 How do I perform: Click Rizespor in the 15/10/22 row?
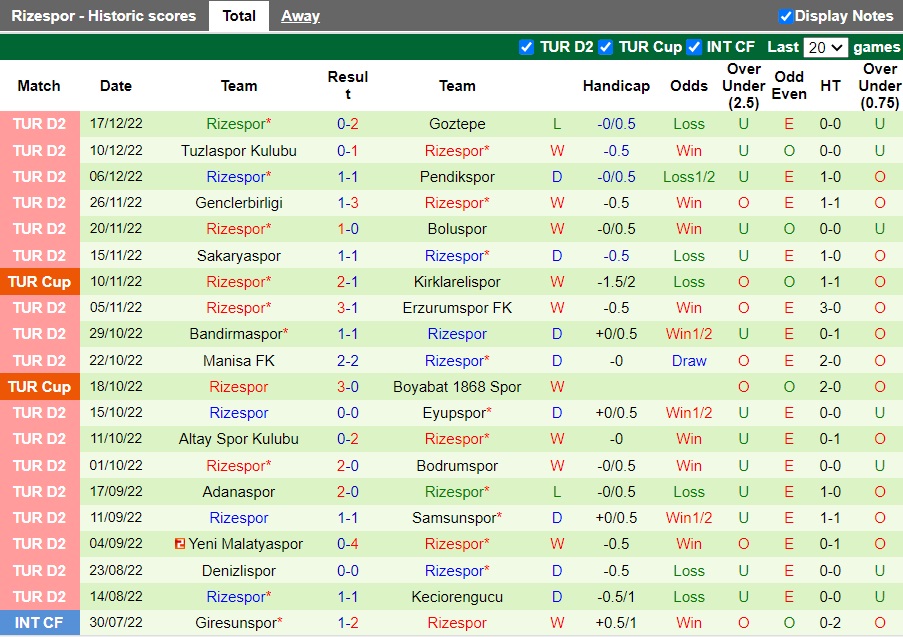238,412
